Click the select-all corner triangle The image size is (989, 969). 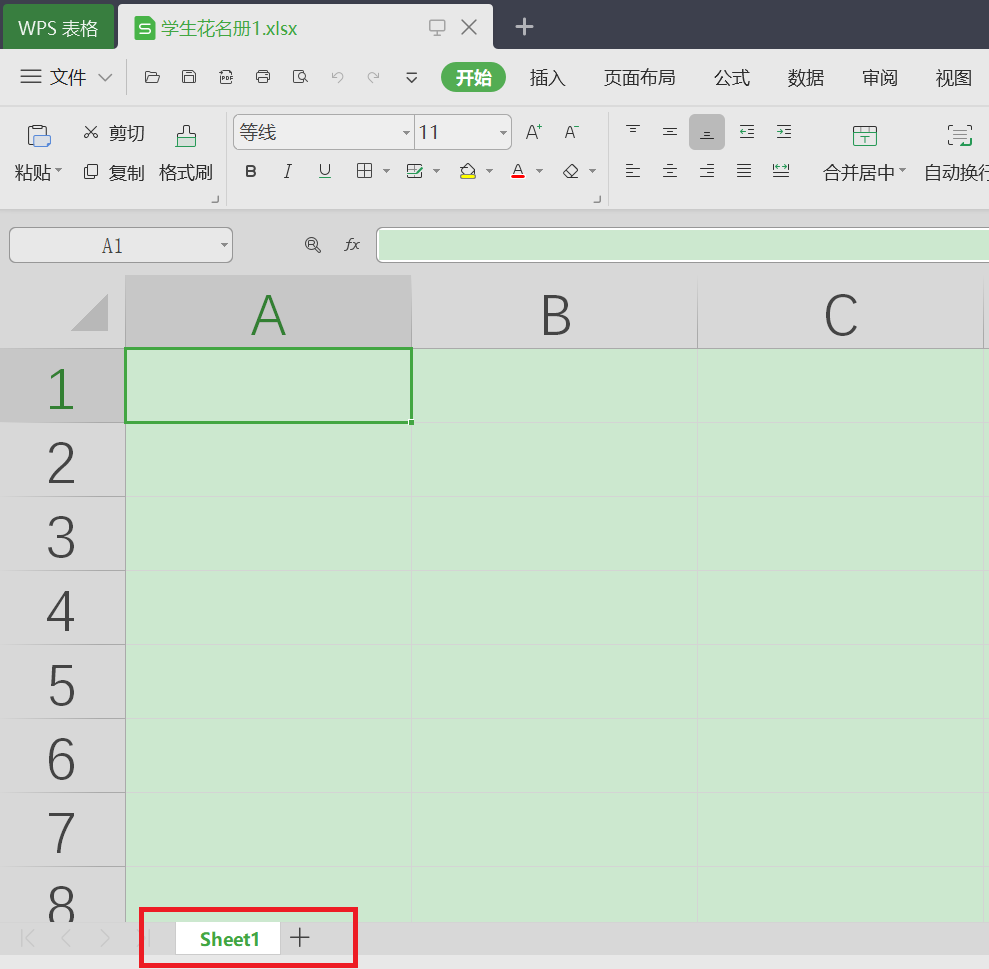[91, 313]
